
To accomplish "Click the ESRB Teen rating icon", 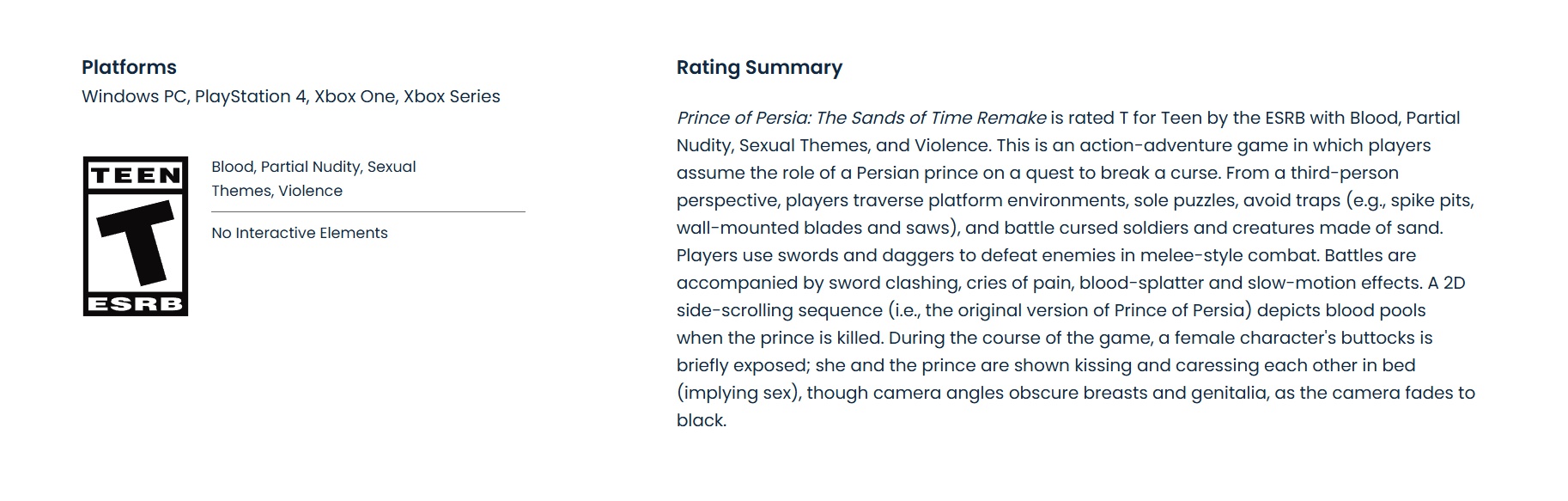I will pos(135,236).
